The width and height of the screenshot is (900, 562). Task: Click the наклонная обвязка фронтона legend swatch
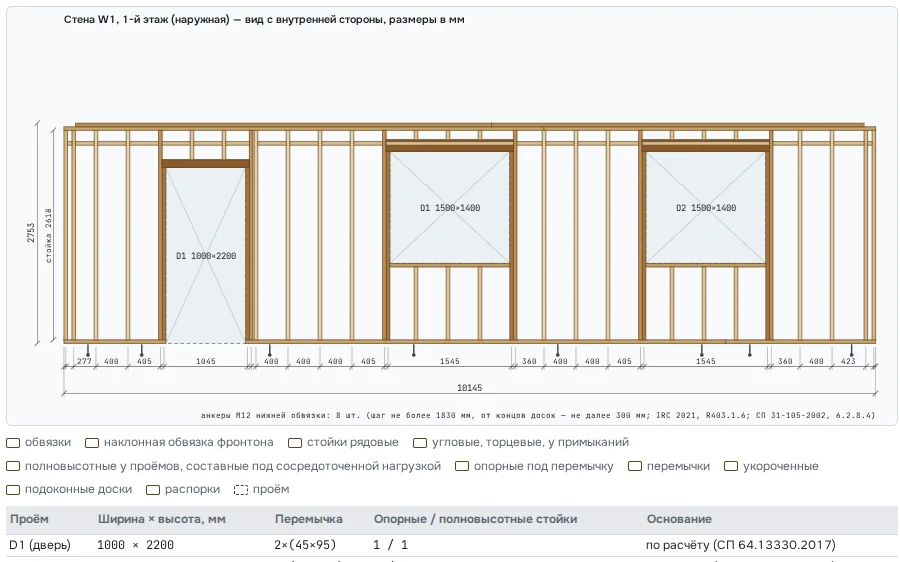pos(92,443)
